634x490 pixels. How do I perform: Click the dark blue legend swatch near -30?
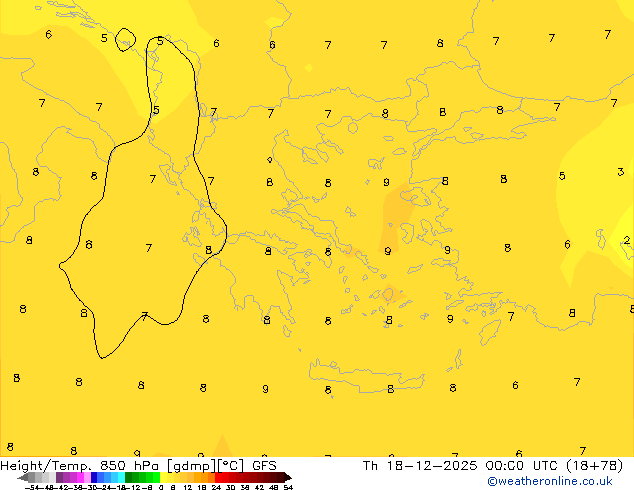(x=94, y=477)
